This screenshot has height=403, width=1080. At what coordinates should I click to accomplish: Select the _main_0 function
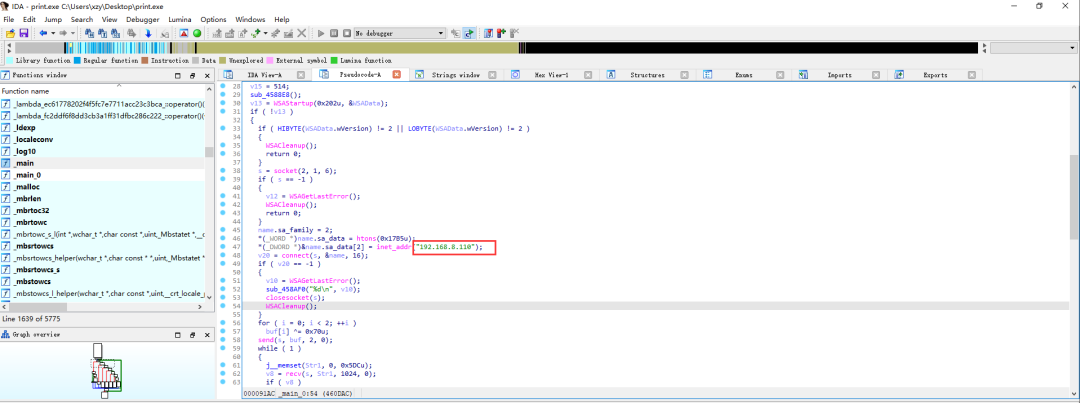(x=102, y=175)
